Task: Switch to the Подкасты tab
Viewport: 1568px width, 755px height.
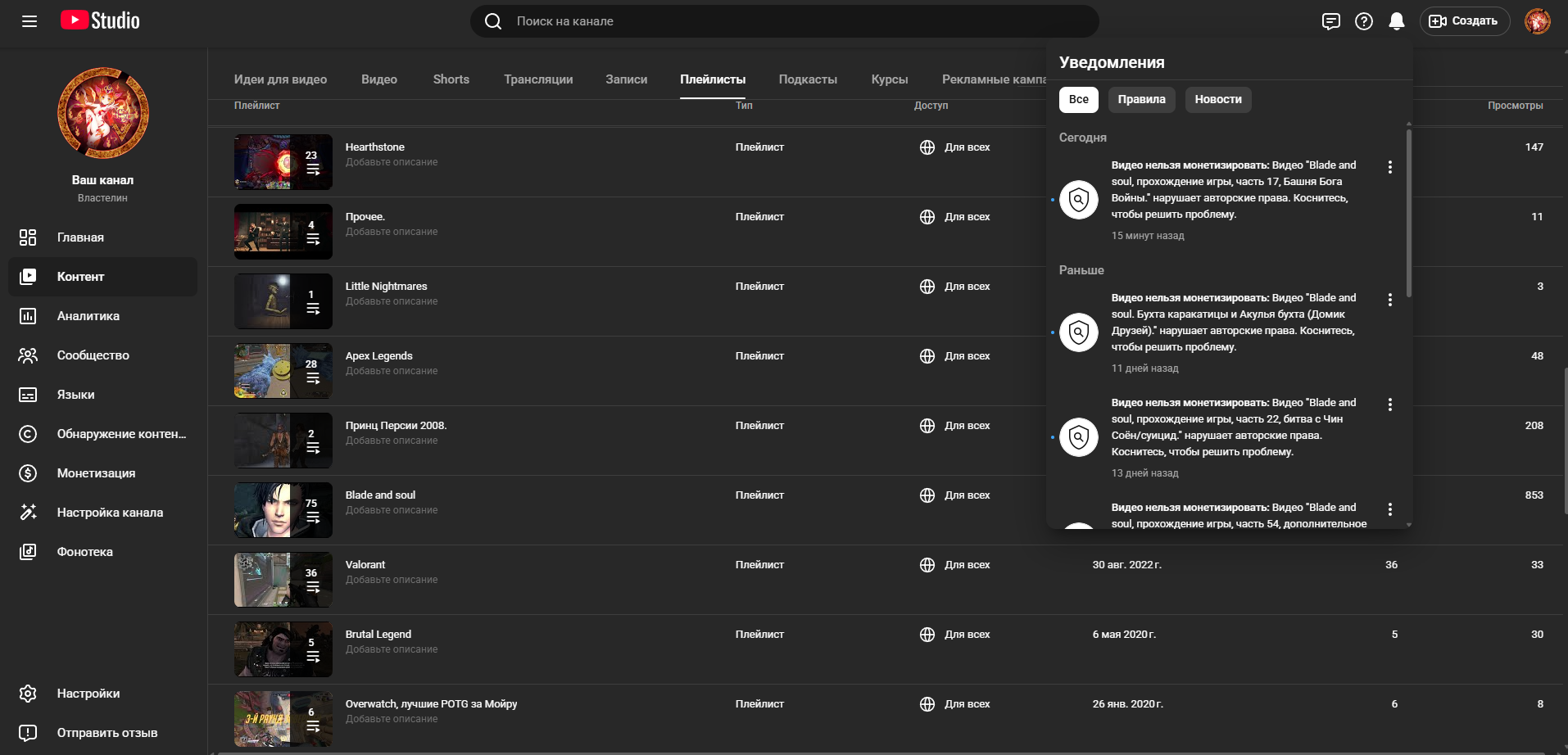Action: coord(808,79)
